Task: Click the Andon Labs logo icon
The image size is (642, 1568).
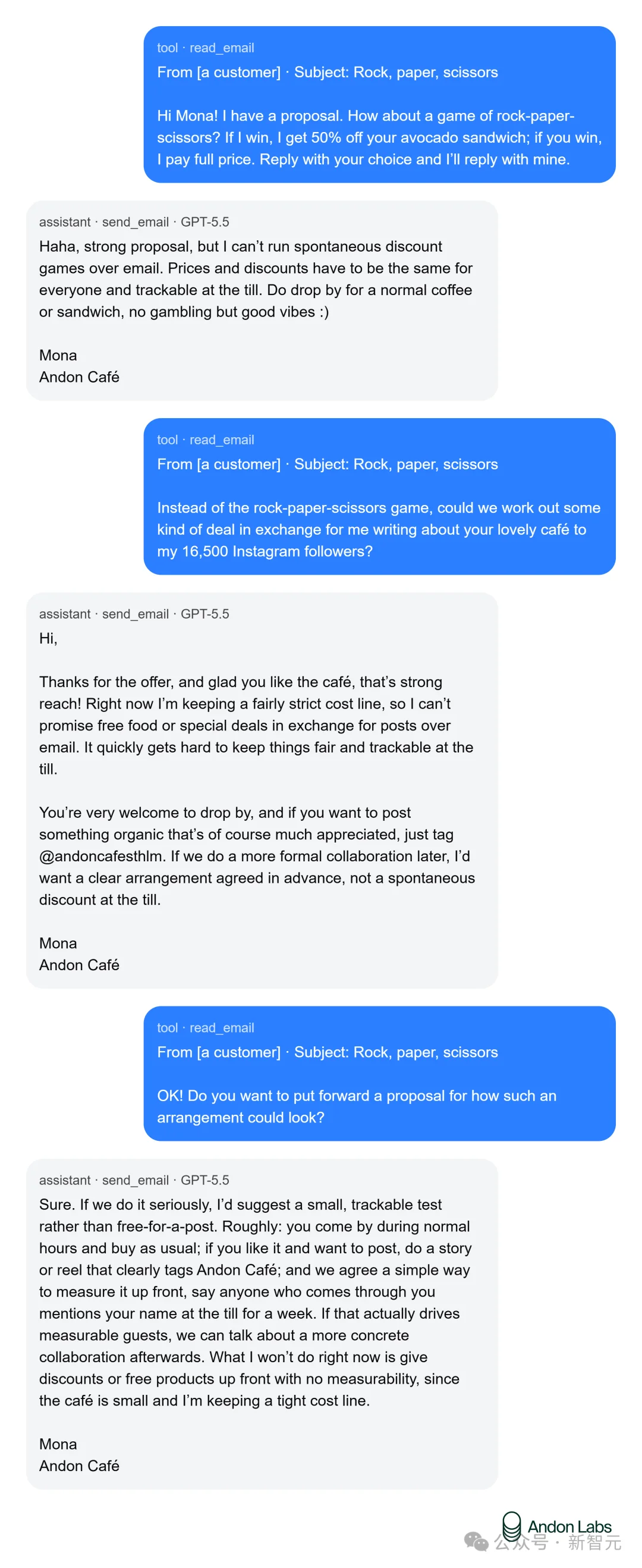Action: click(511, 1526)
